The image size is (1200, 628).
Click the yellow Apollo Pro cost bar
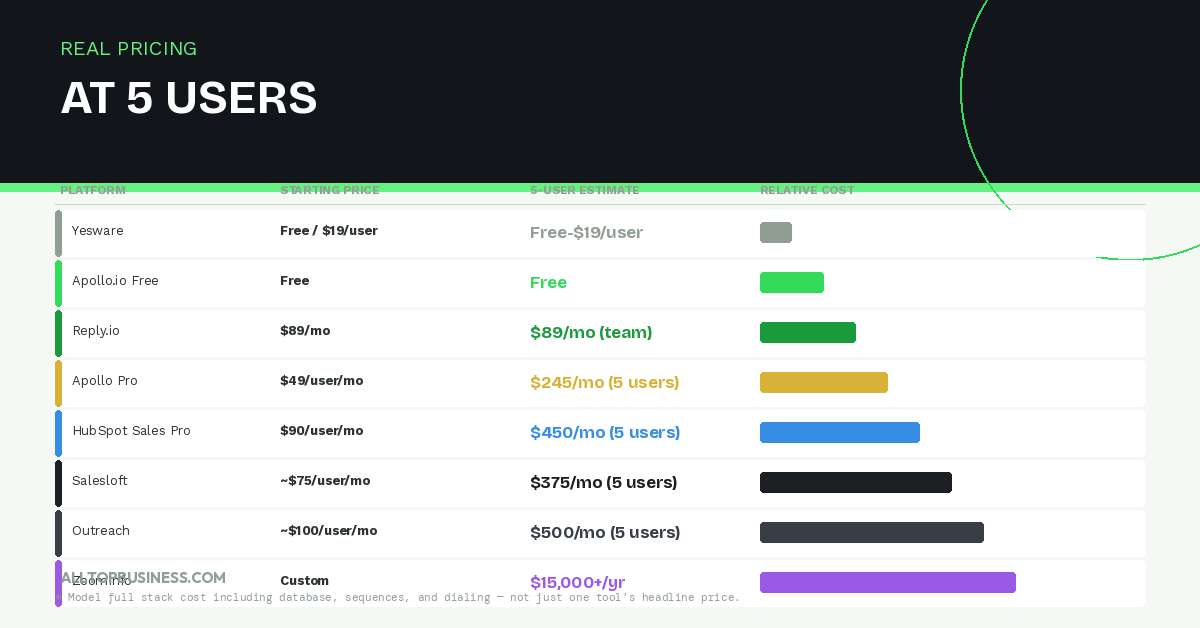click(x=824, y=383)
